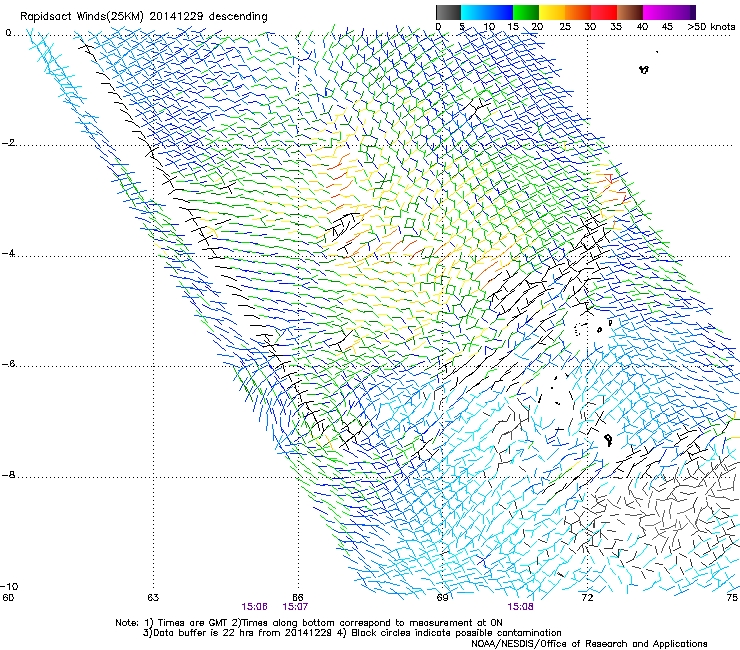Click the longitude axis label '63'
The height and width of the screenshot is (650, 740).
click(x=153, y=598)
